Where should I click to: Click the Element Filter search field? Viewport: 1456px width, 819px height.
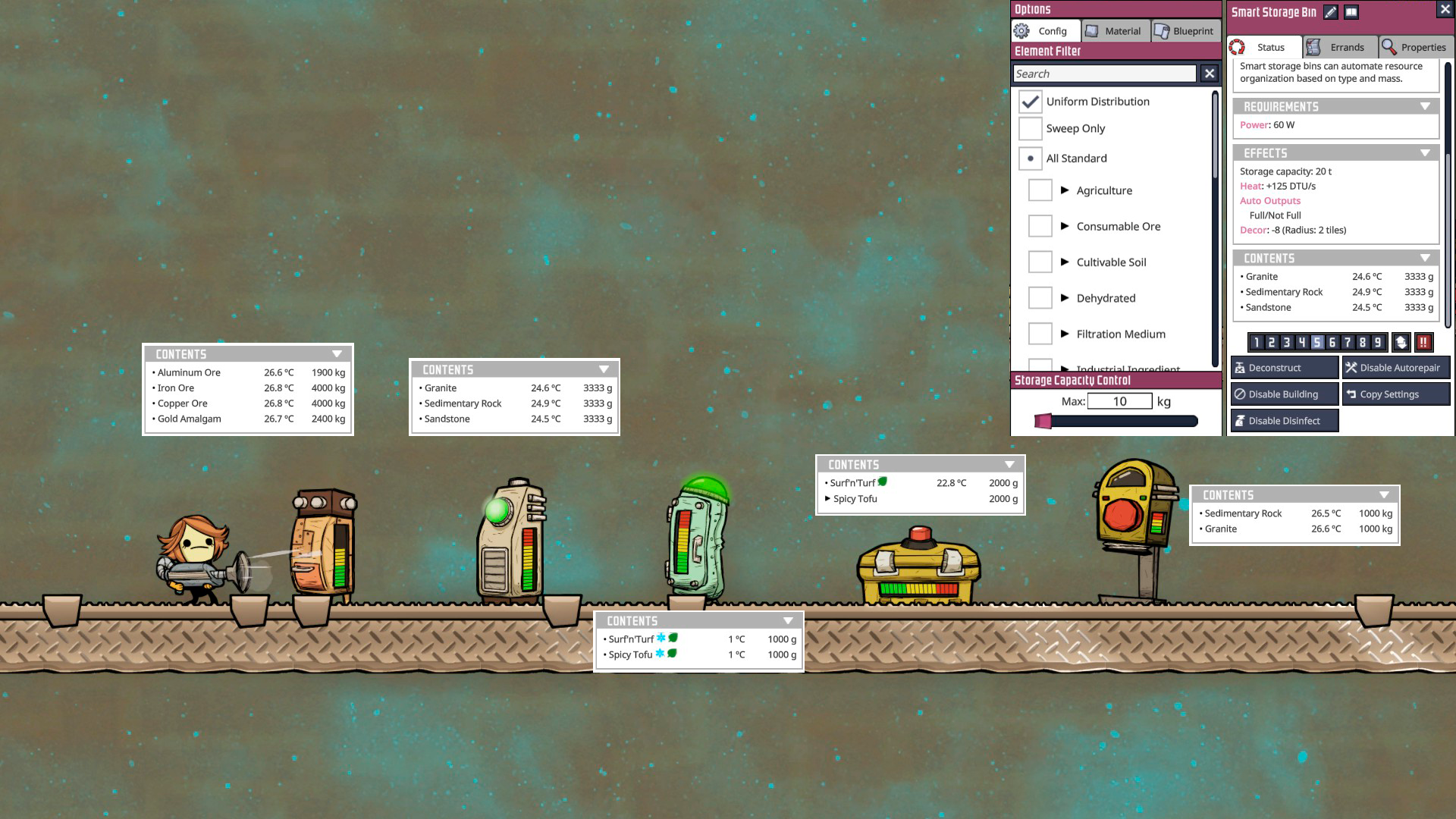click(1105, 74)
